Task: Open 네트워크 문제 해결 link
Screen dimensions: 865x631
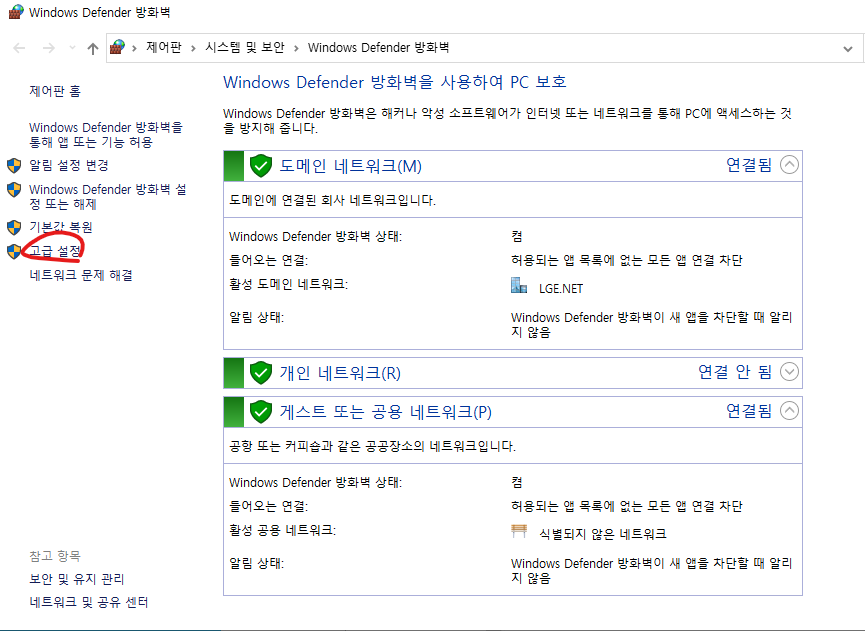Action: point(81,275)
